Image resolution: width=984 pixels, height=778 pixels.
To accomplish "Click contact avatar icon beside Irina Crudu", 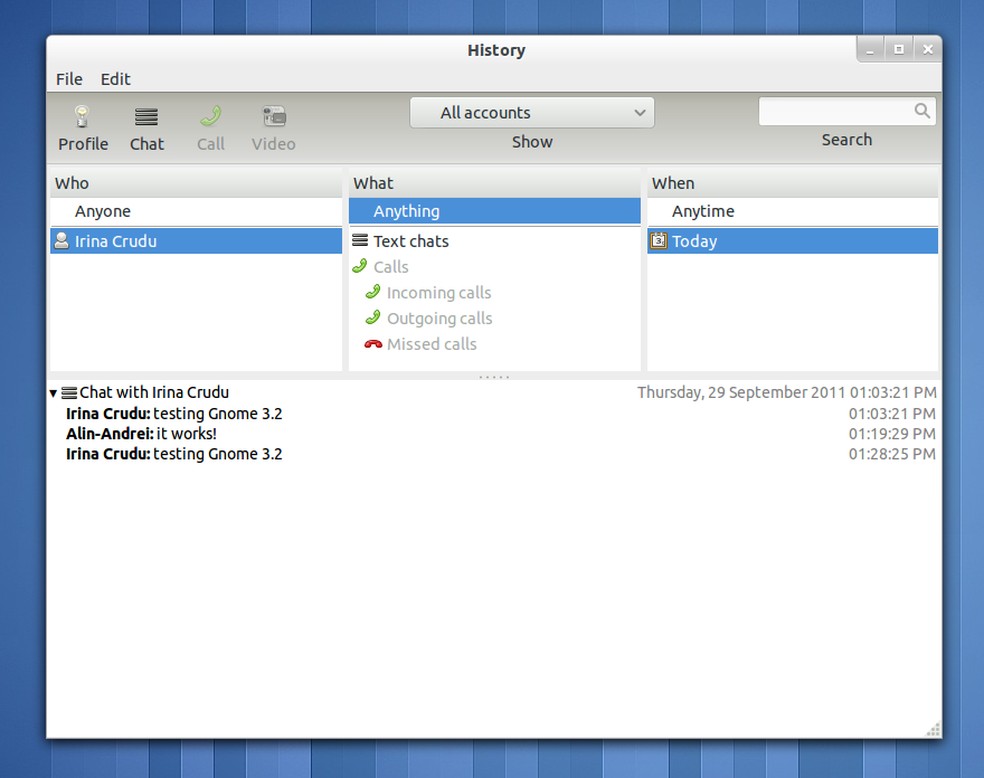I will [62, 241].
